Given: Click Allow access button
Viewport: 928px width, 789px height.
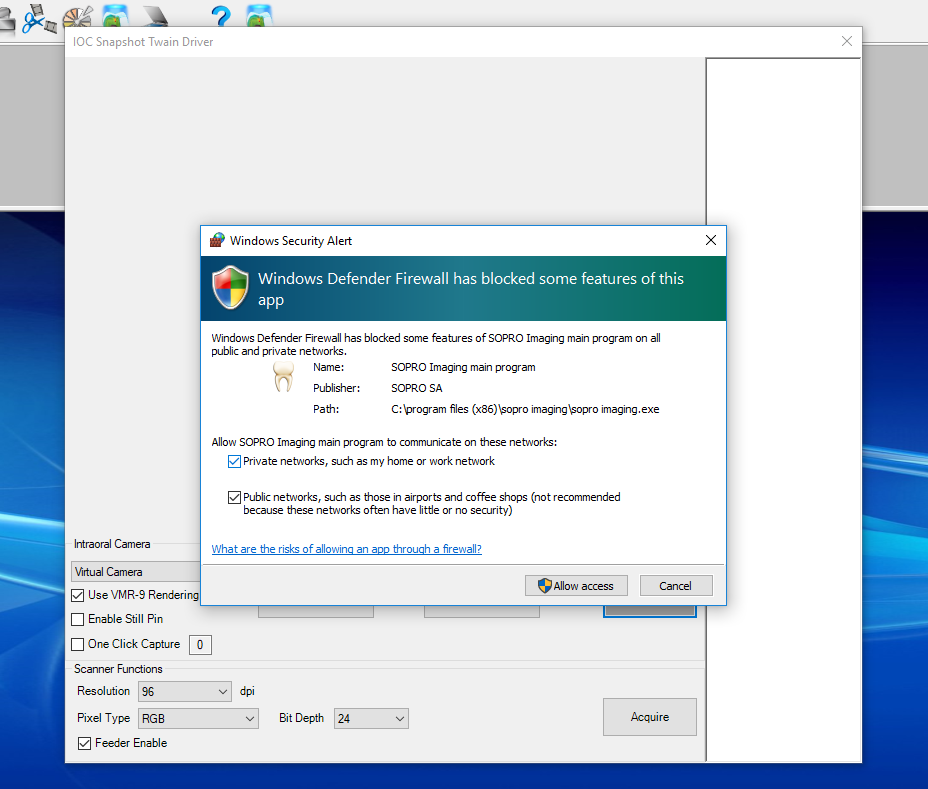Looking at the screenshot, I should click(x=576, y=586).
